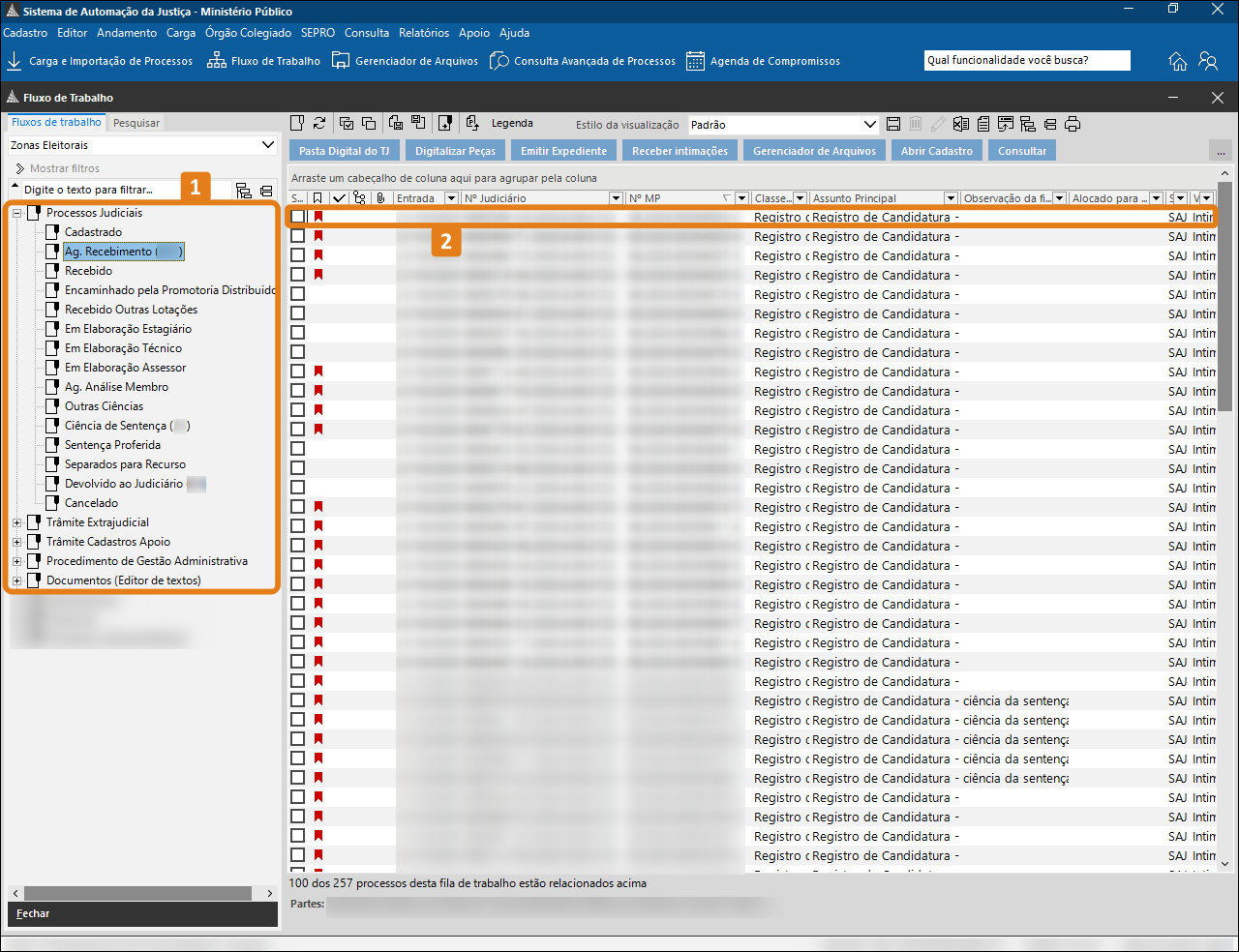Click the select-all processes icon
This screenshot has height=952, width=1239.
click(346, 124)
